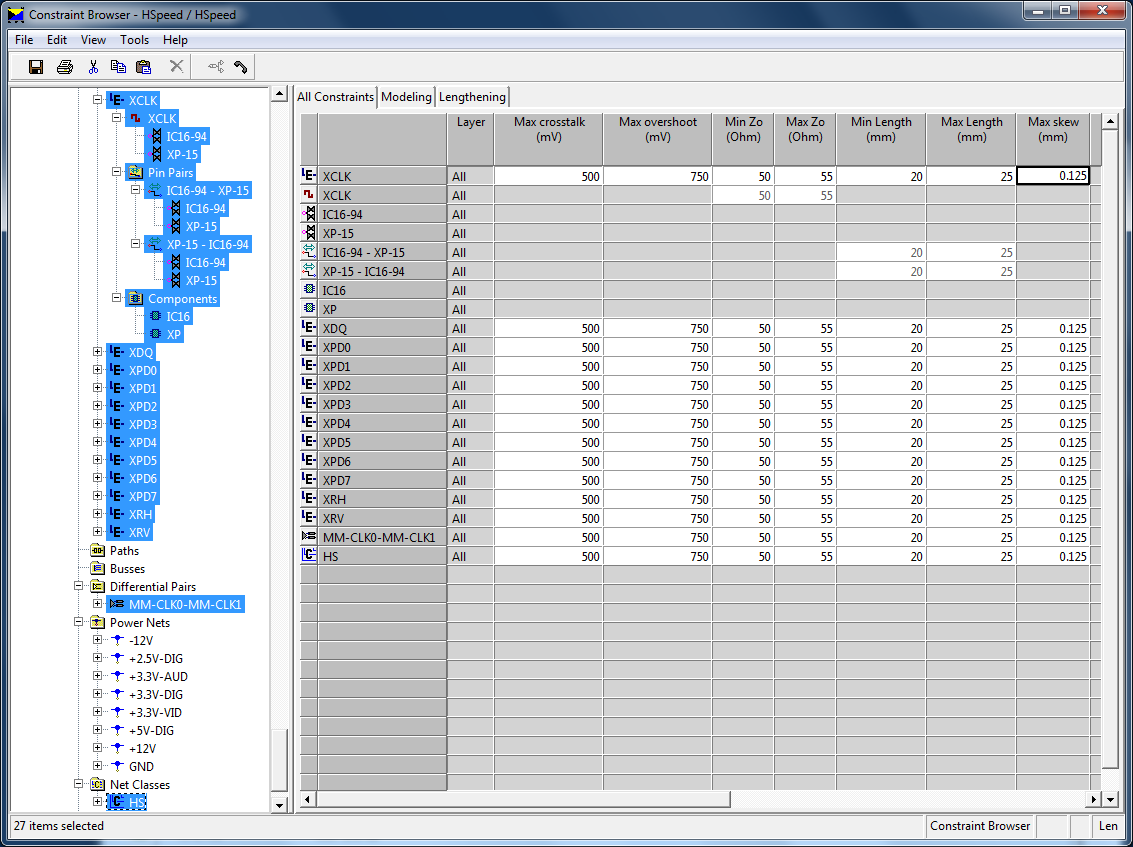Screen dimensions: 1133x847
Task: Click the Copy toolbar icon
Action: (x=118, y=67)
